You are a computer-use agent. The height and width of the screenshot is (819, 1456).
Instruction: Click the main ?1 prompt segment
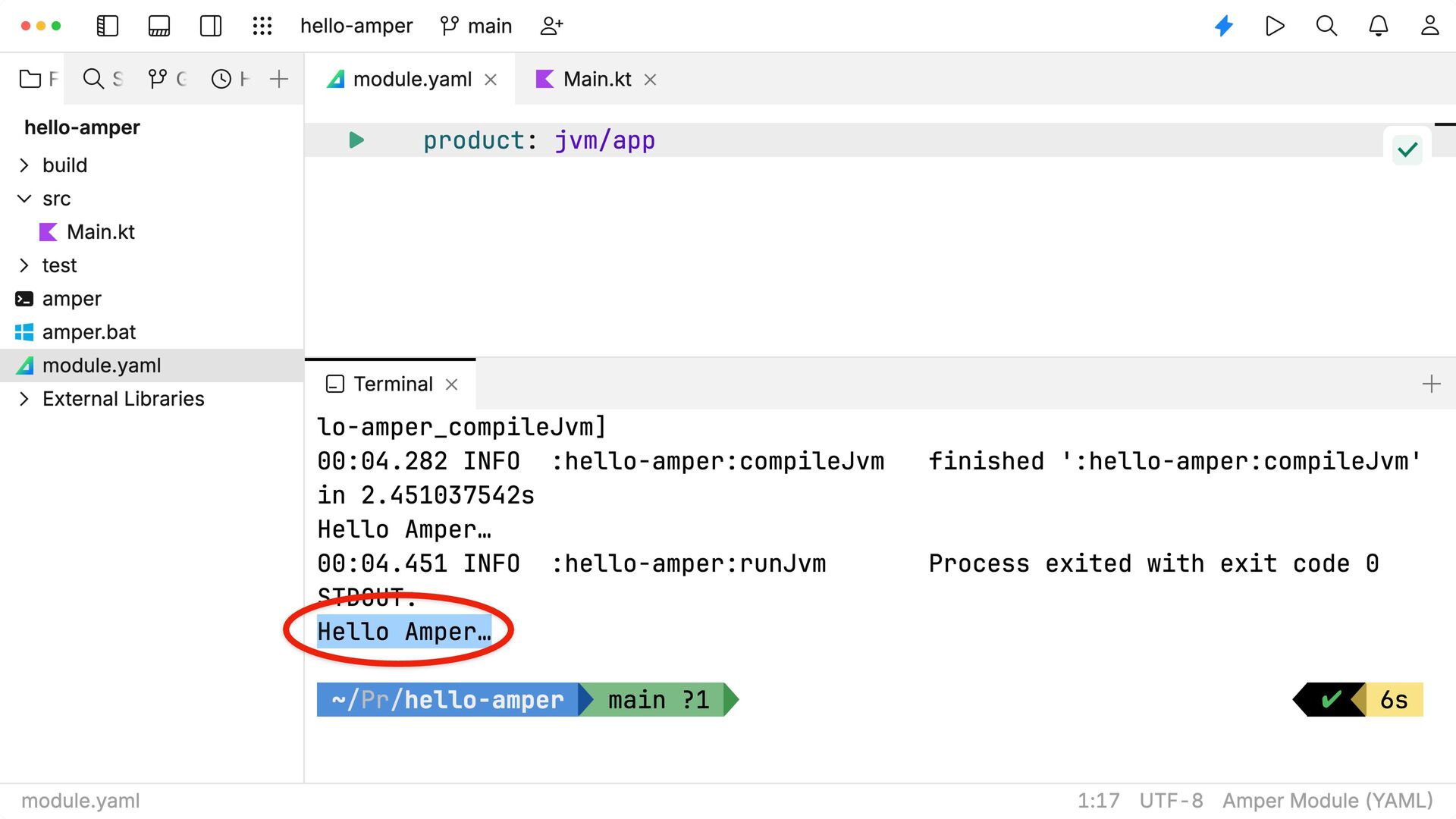tap(658, 699)
